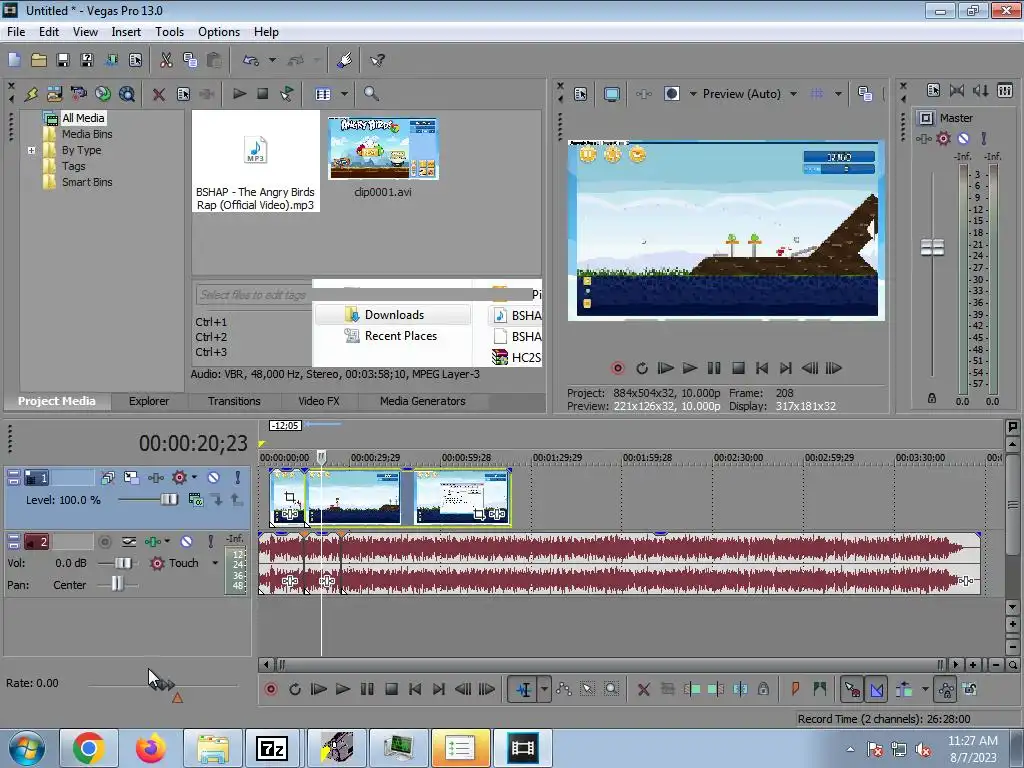Click the Insert Marker orange flag icon

click(x=795, y=689)
